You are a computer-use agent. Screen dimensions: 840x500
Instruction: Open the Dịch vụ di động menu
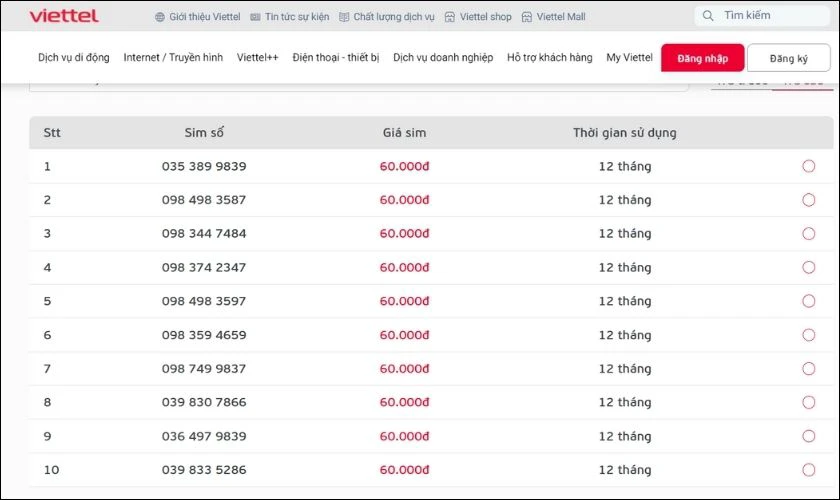coord(73,57)
